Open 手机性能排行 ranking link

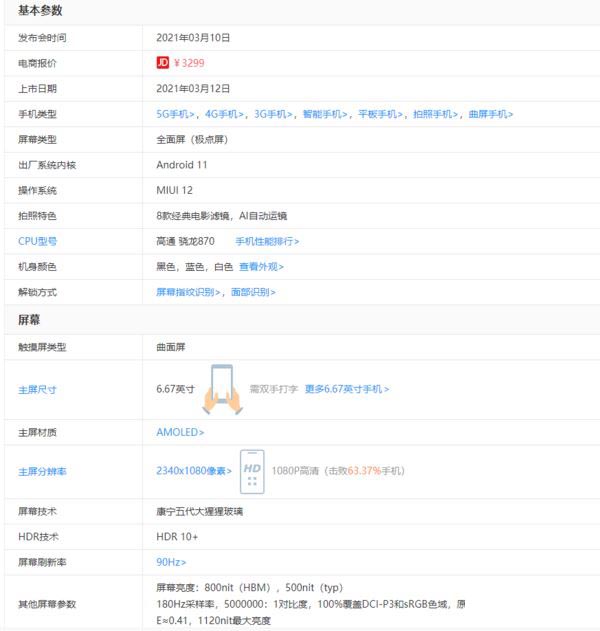pyautogui.click(x=267, y=241)
